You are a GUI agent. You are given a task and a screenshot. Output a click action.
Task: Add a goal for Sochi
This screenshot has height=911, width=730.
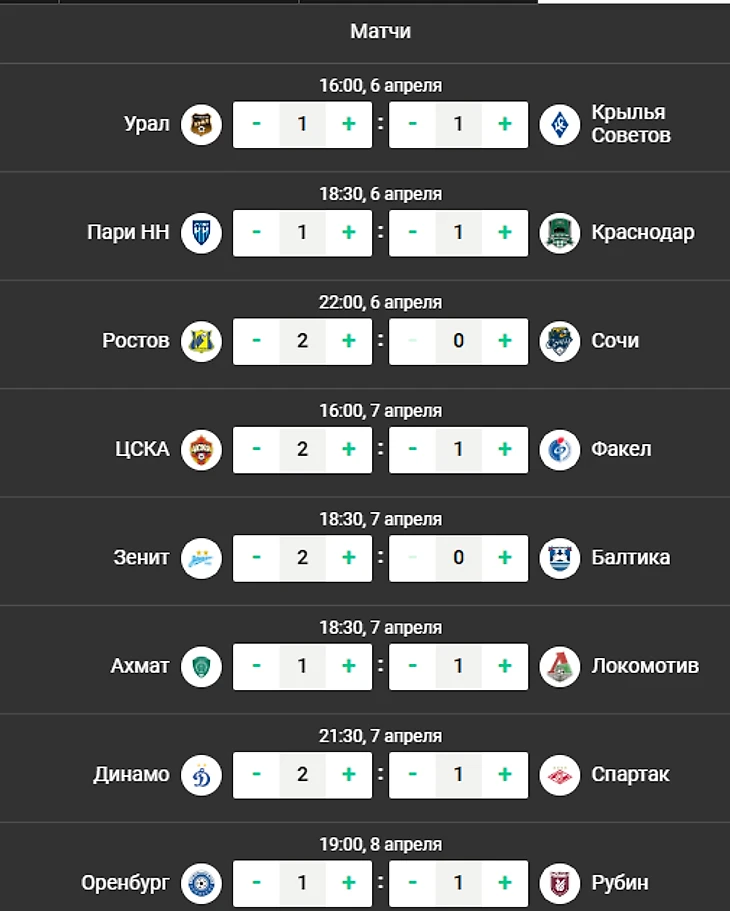(505, 341)
